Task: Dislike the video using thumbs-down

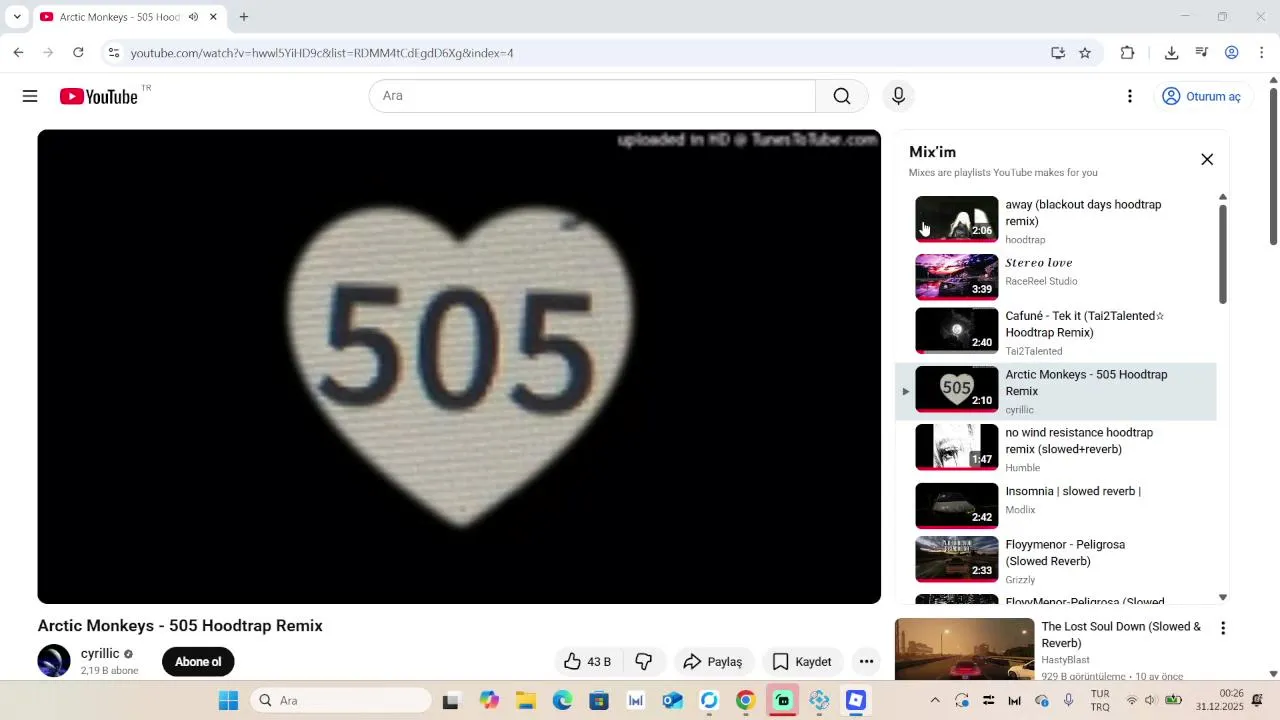Action: click(x=644, y=661)
